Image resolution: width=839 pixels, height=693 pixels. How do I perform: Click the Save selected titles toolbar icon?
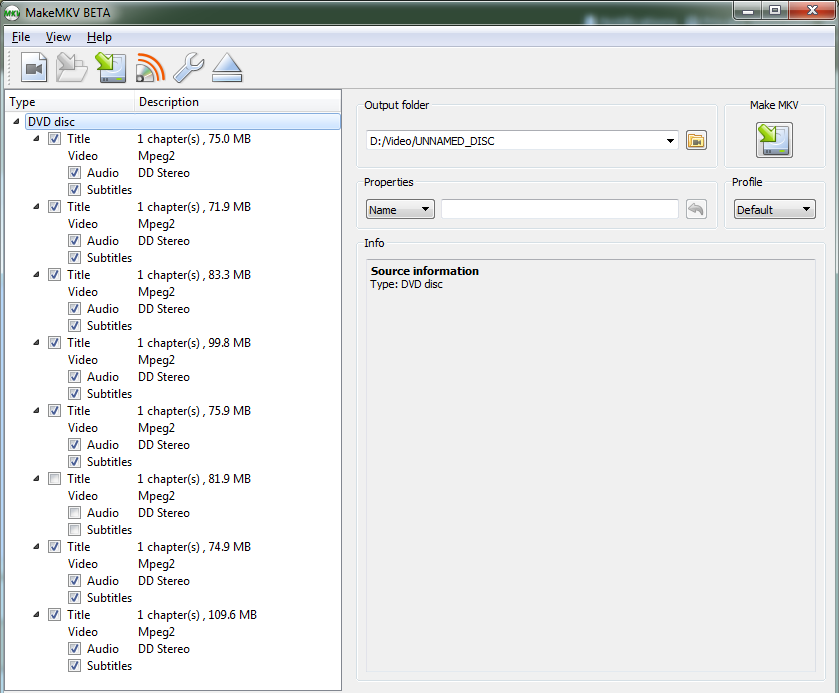coord(109,68)
